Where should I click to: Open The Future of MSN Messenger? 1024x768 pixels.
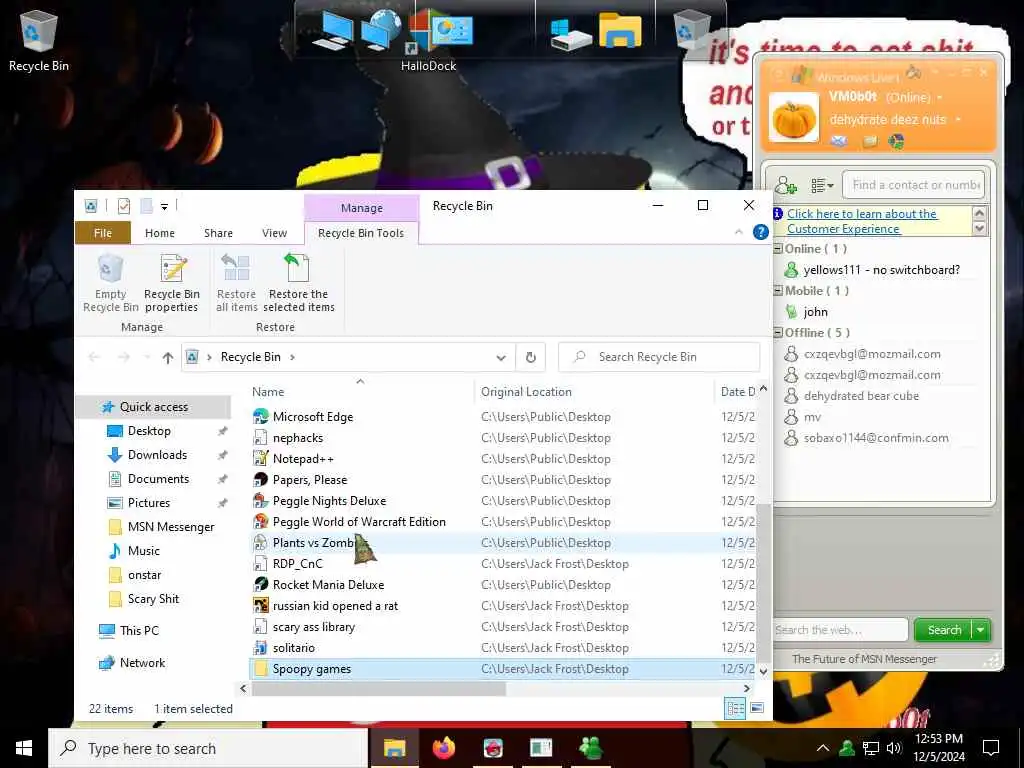point(864,659)
